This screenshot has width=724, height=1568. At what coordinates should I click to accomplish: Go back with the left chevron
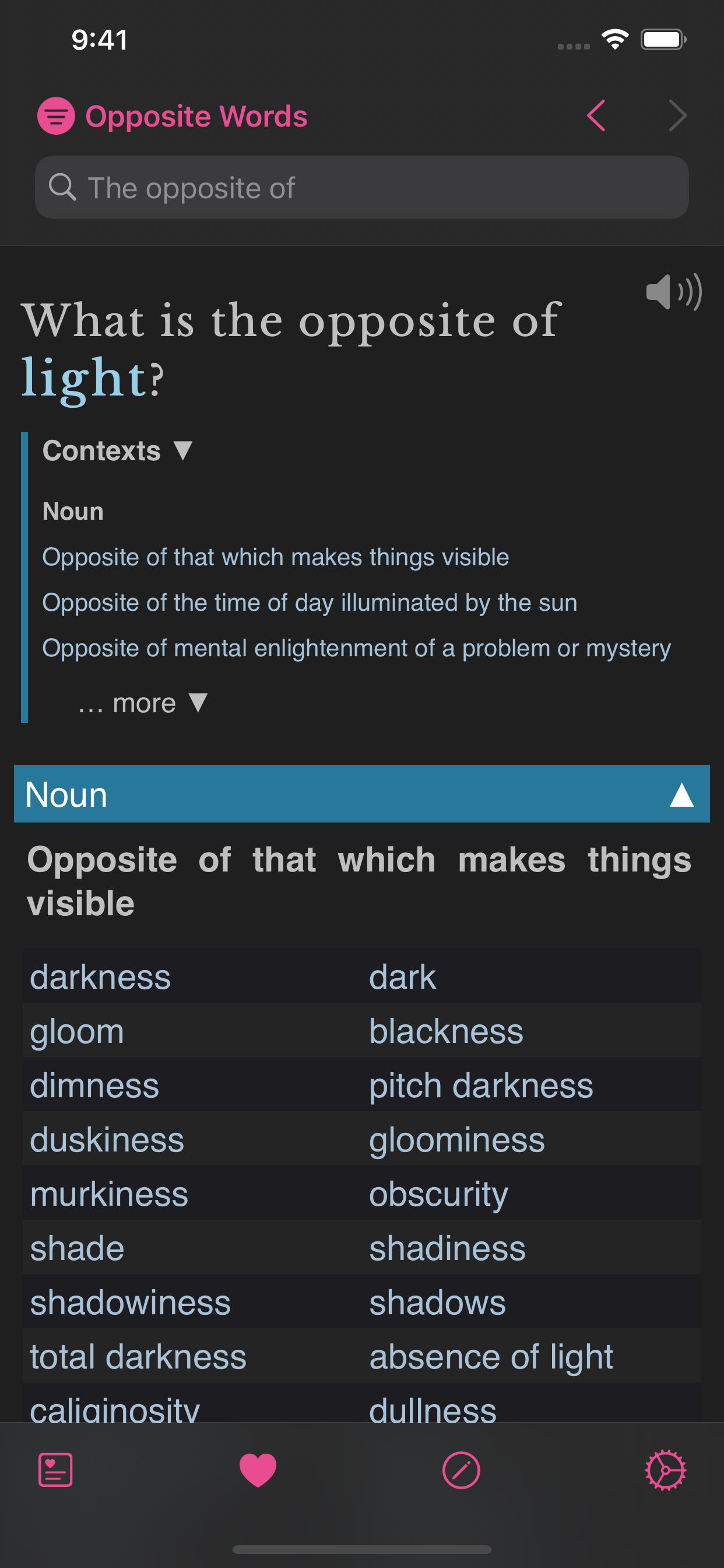pos(596,116)
